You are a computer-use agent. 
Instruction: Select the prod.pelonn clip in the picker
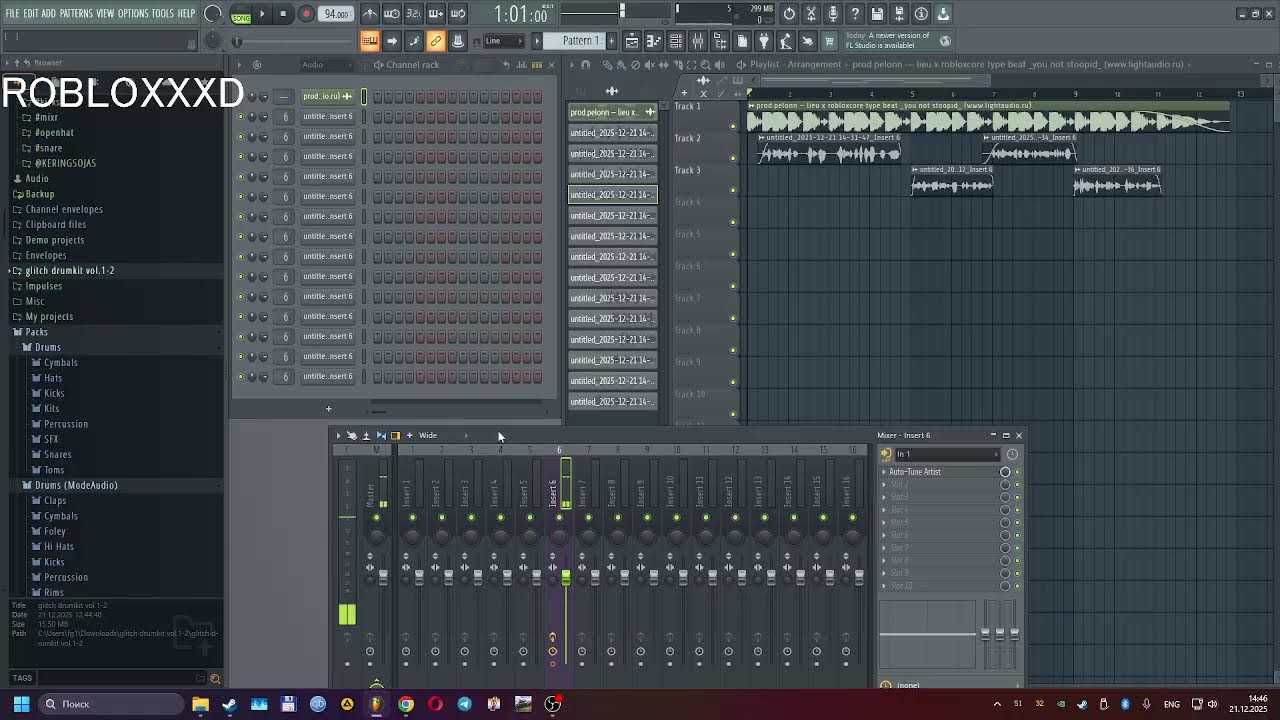pyautogui.click(x=612, y=112)
